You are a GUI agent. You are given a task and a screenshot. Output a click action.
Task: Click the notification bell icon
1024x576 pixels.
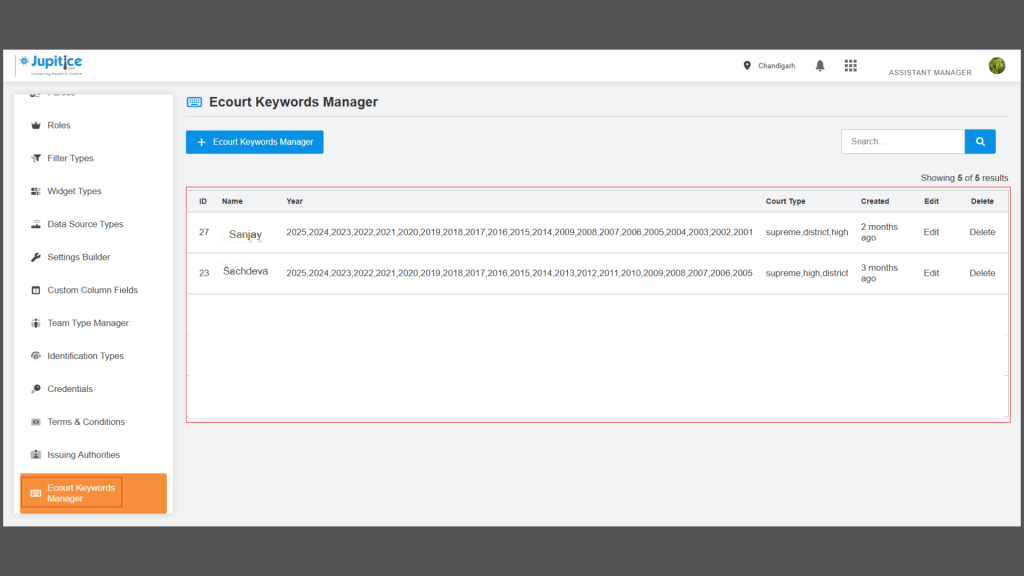(x=820, y=66)
